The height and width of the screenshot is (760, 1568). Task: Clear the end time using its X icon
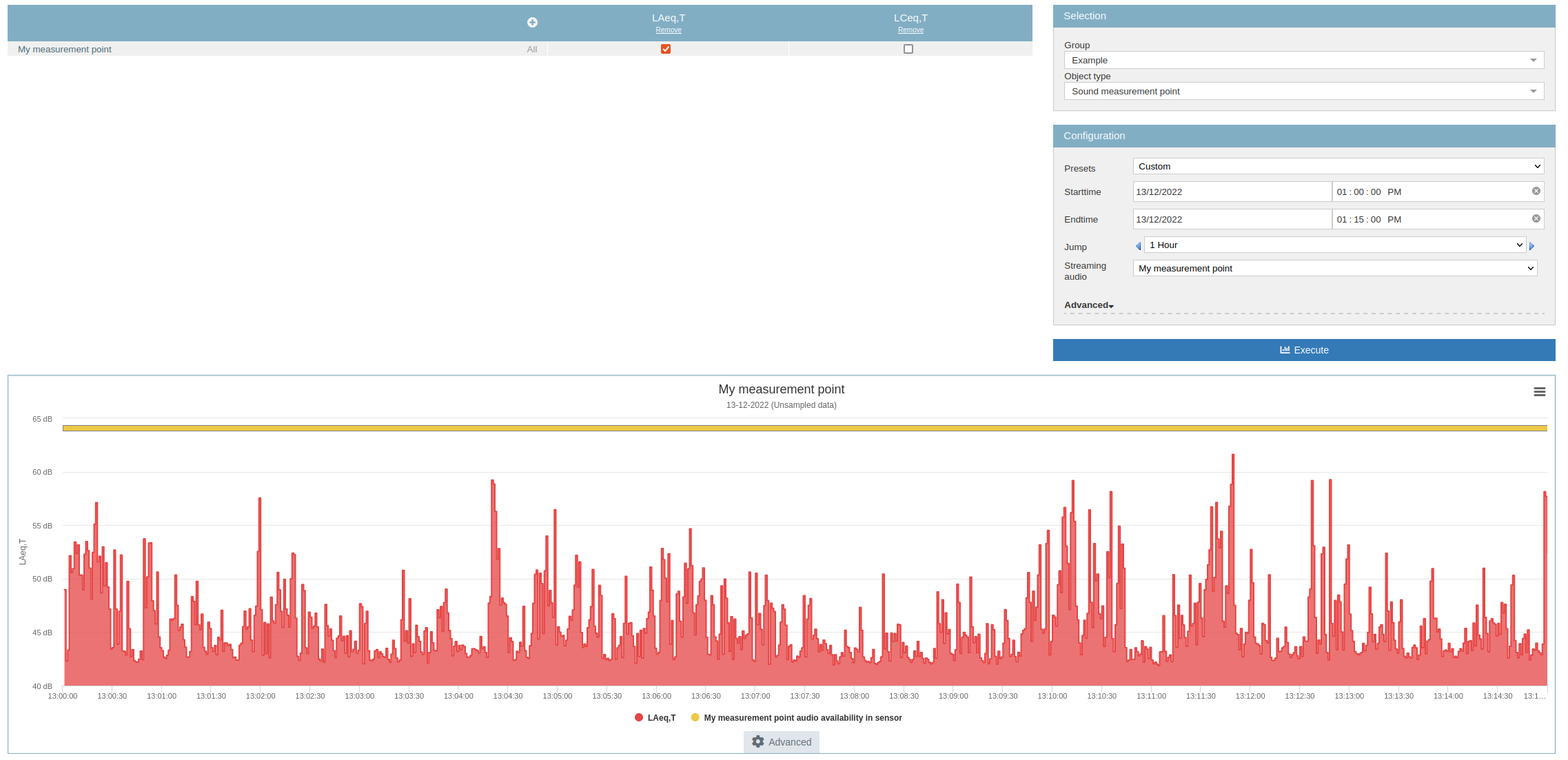click(1536, 219)
